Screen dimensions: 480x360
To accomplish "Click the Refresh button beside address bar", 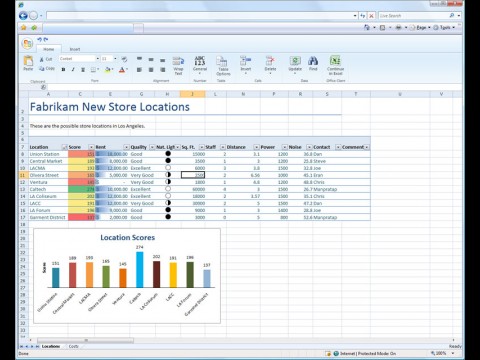I will (x=363, y=16).
